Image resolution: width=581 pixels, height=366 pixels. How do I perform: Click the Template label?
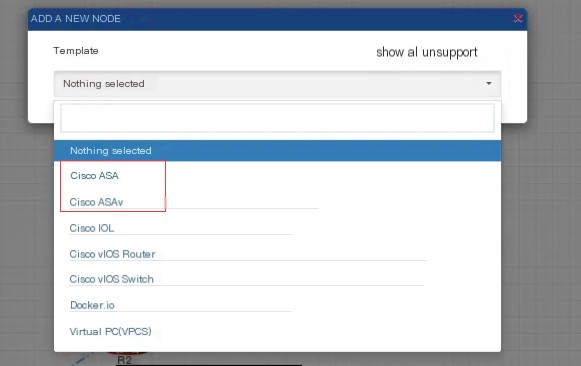click(x=76, y=51)
